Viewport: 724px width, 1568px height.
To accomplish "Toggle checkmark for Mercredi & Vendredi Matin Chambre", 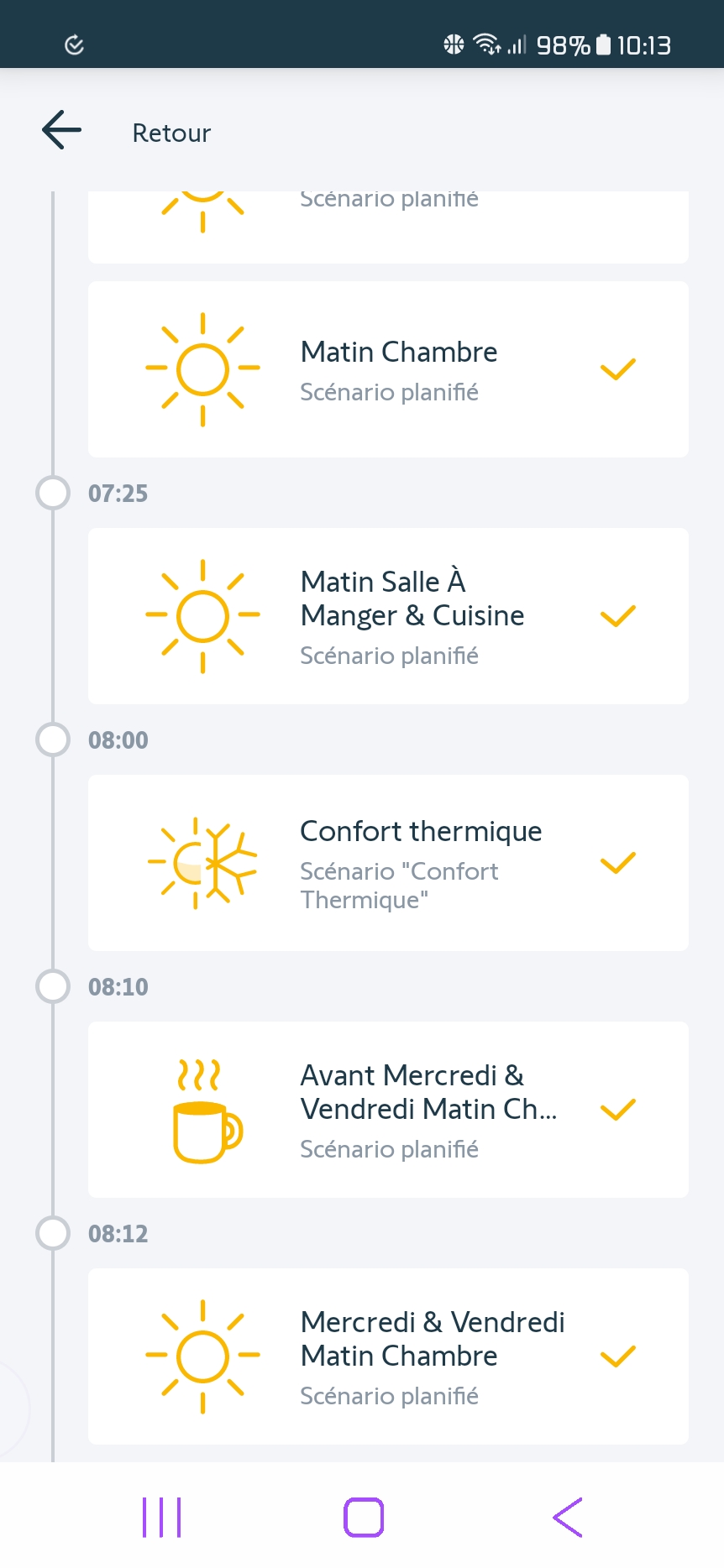I will tap(618, 1356).
